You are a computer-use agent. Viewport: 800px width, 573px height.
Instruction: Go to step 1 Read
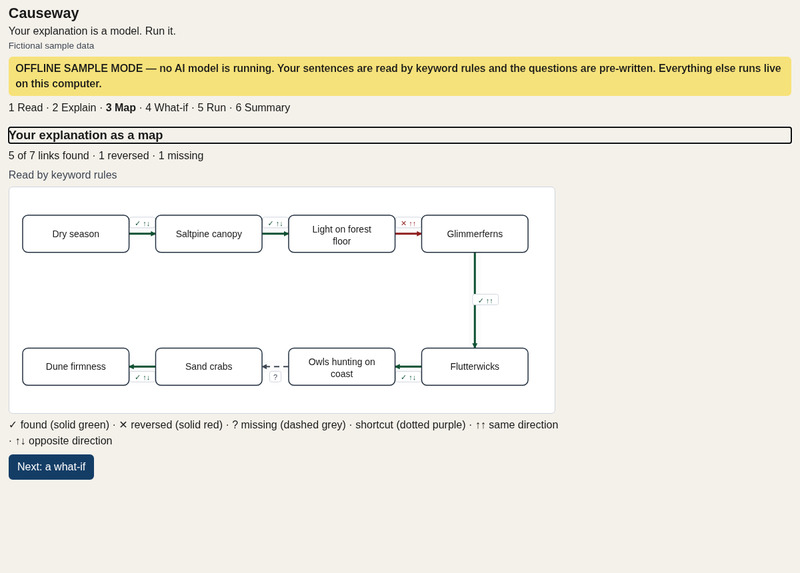[26, 108]
